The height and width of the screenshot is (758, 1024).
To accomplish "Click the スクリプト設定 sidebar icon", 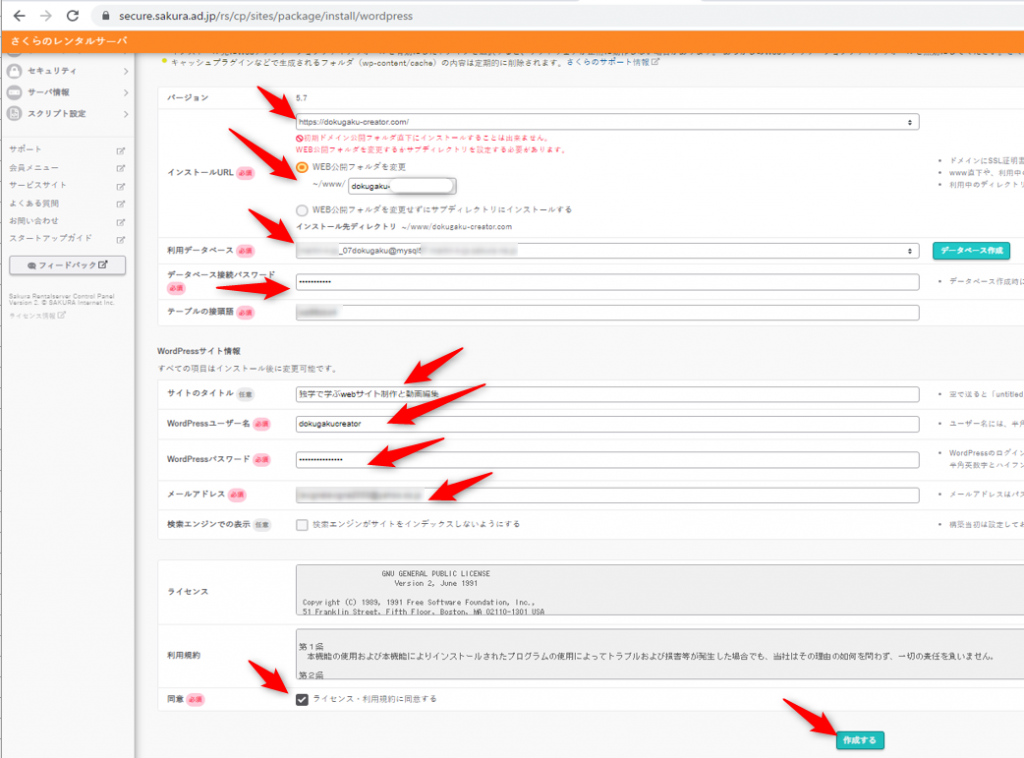I will click(14, 114).
